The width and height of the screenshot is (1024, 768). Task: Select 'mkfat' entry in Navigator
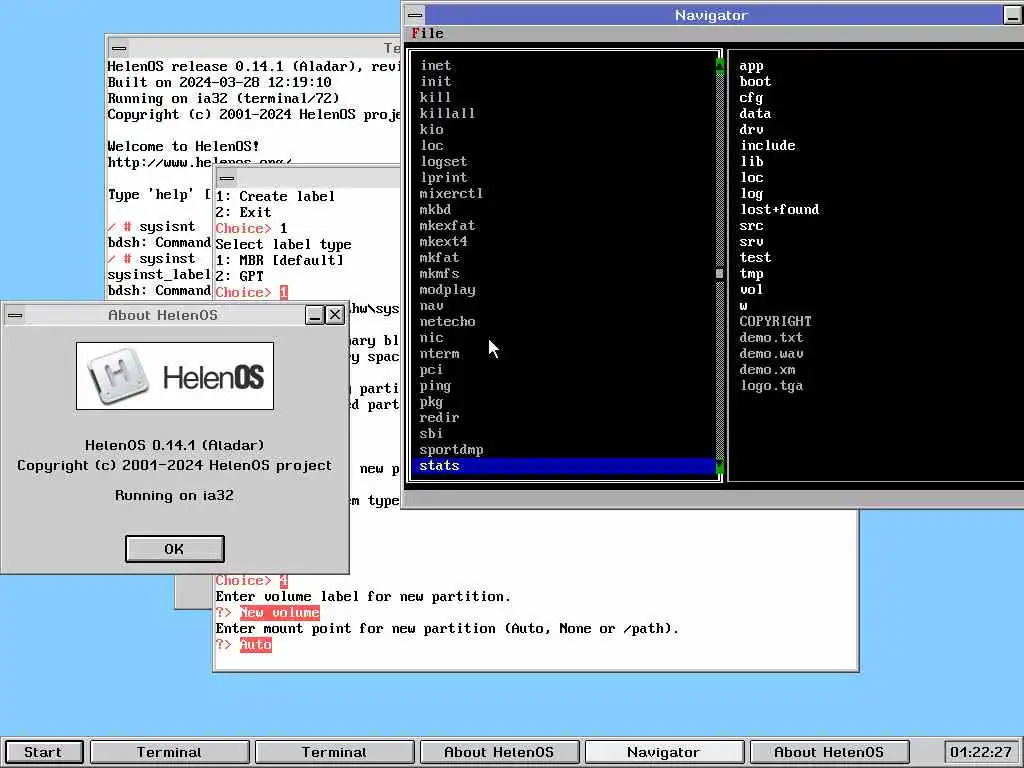tap(440, 257)
